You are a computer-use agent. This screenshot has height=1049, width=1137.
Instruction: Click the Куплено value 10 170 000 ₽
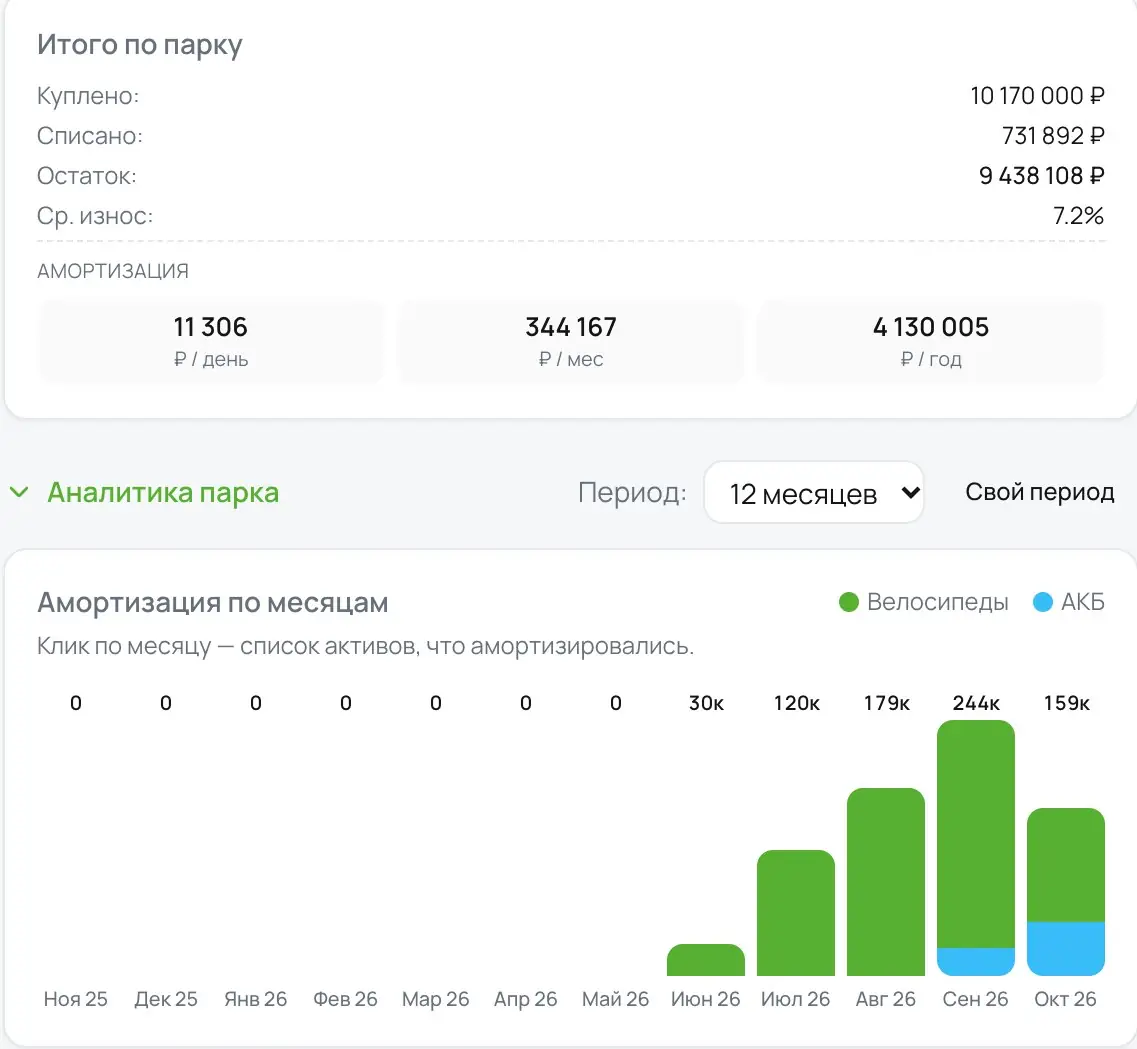(x=1037, y=96)
